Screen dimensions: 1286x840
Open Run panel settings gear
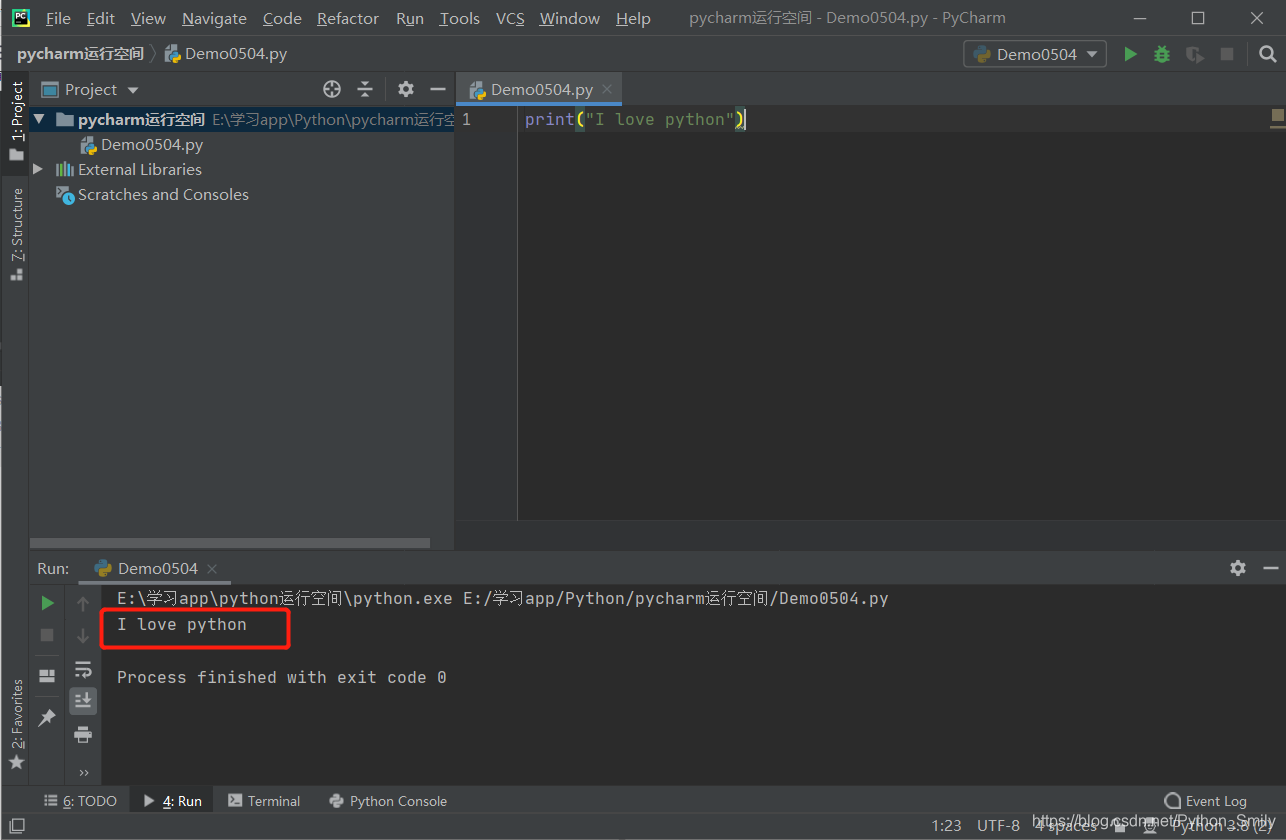(x=1238, y=568)
